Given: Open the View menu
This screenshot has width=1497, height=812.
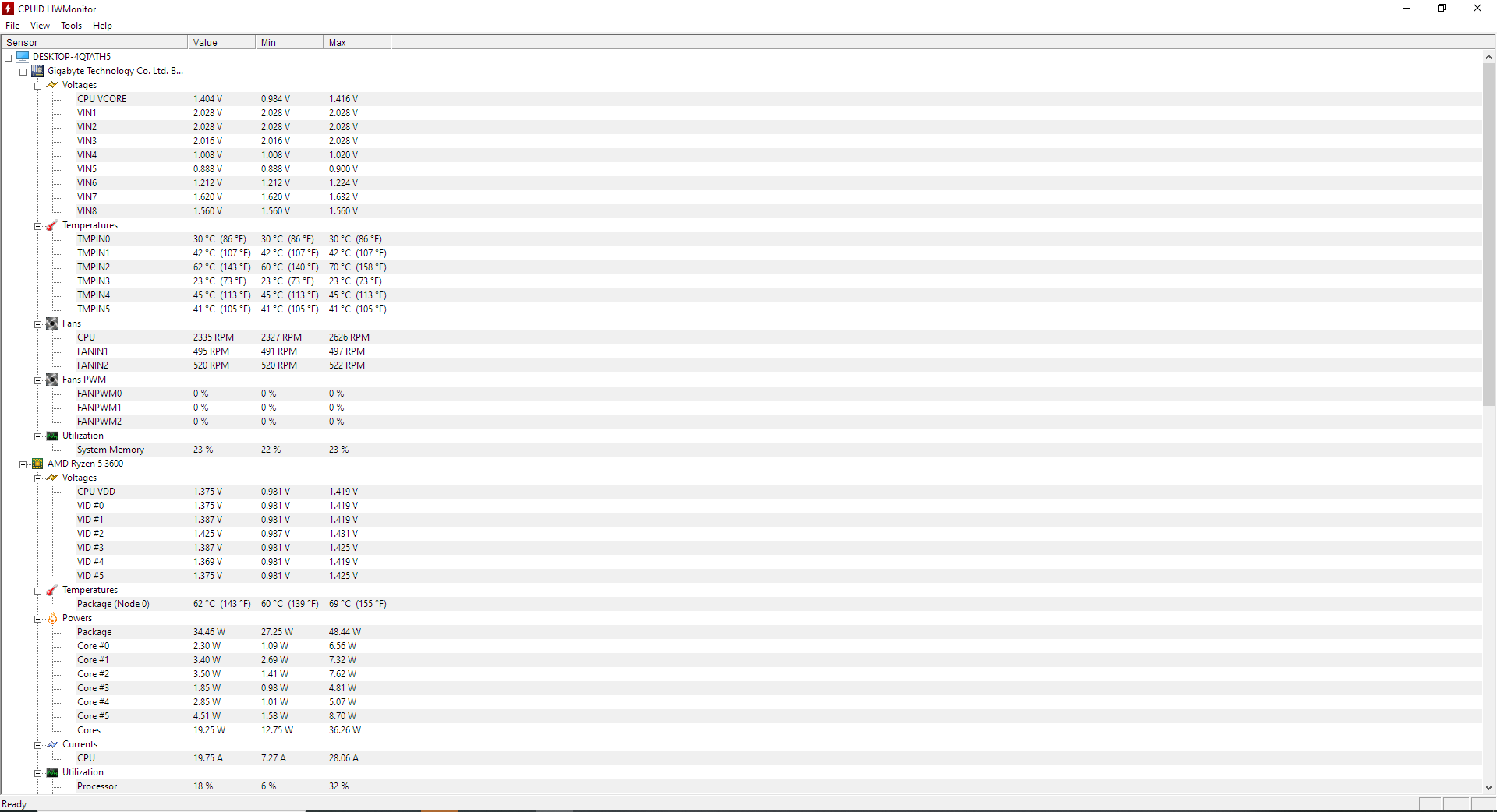Looking at the screenshot, I should click(40, 25).
